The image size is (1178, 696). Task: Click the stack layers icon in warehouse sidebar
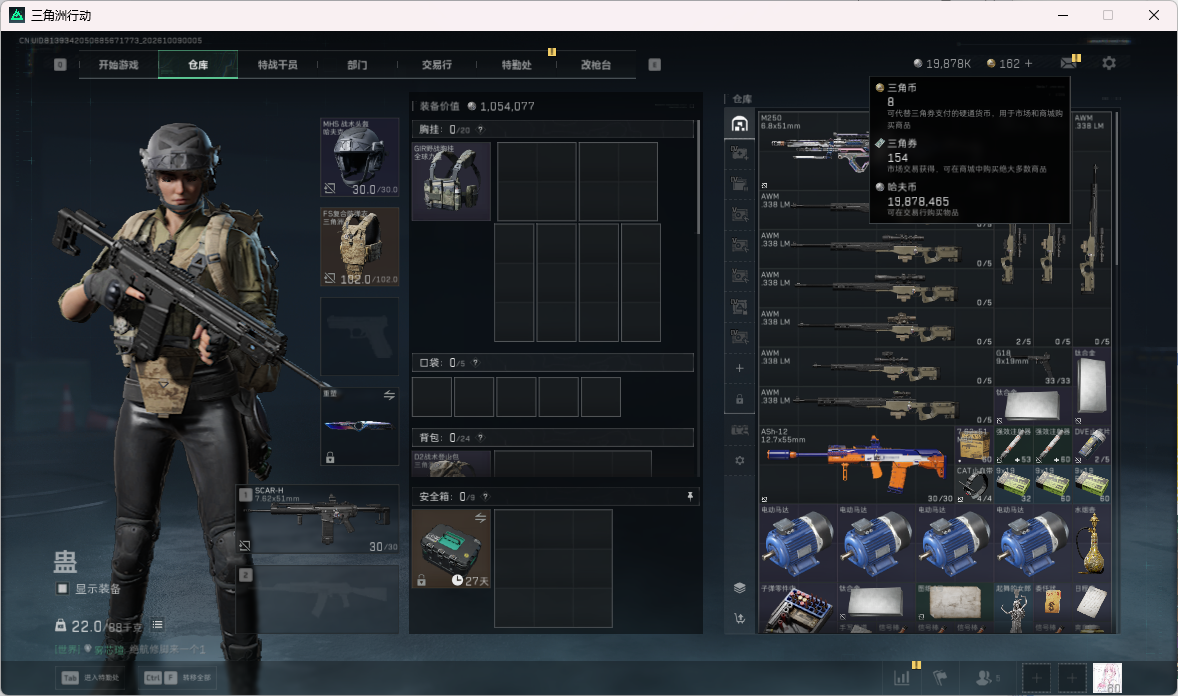click(x=739, y=588)
